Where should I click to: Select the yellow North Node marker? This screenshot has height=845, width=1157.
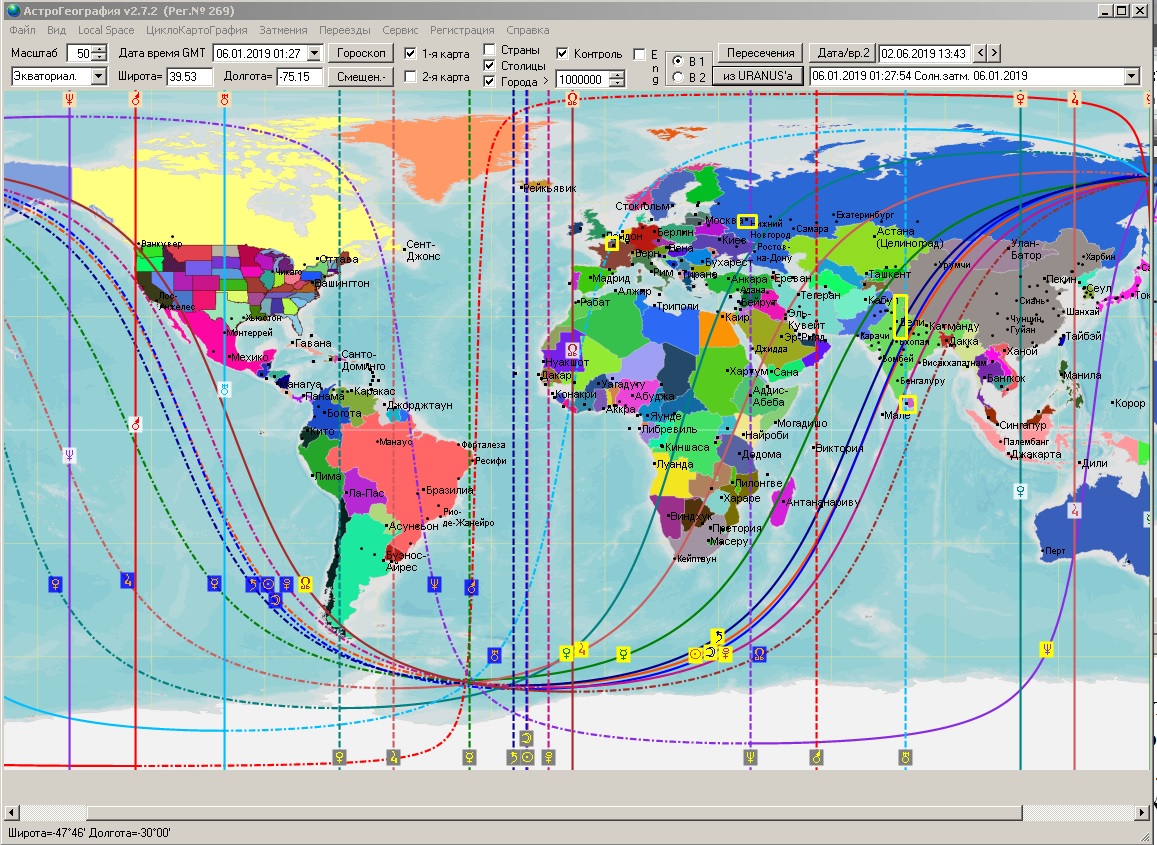coord(305,583)
